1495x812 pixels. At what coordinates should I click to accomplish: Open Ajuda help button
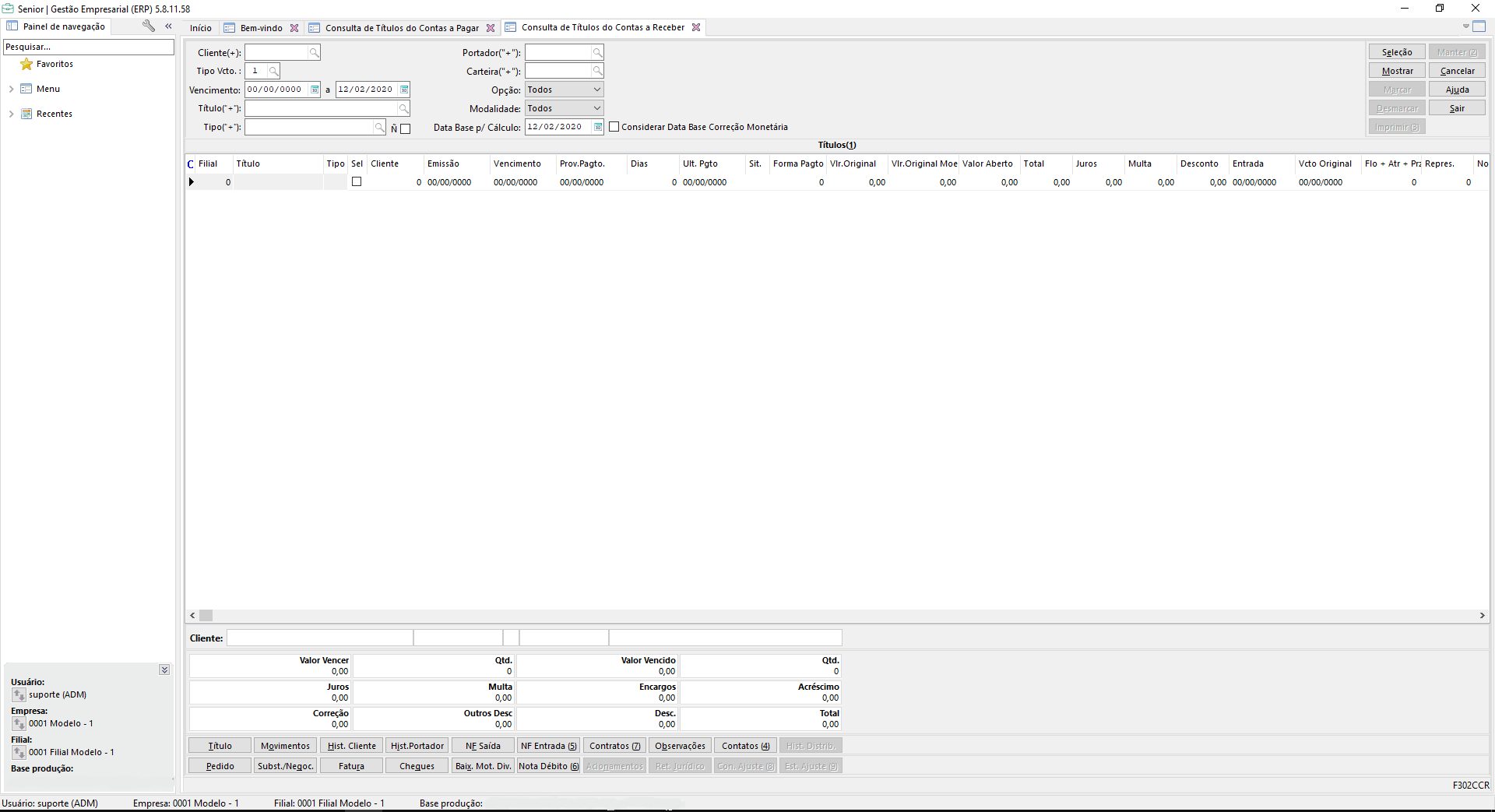point(1457,90)
